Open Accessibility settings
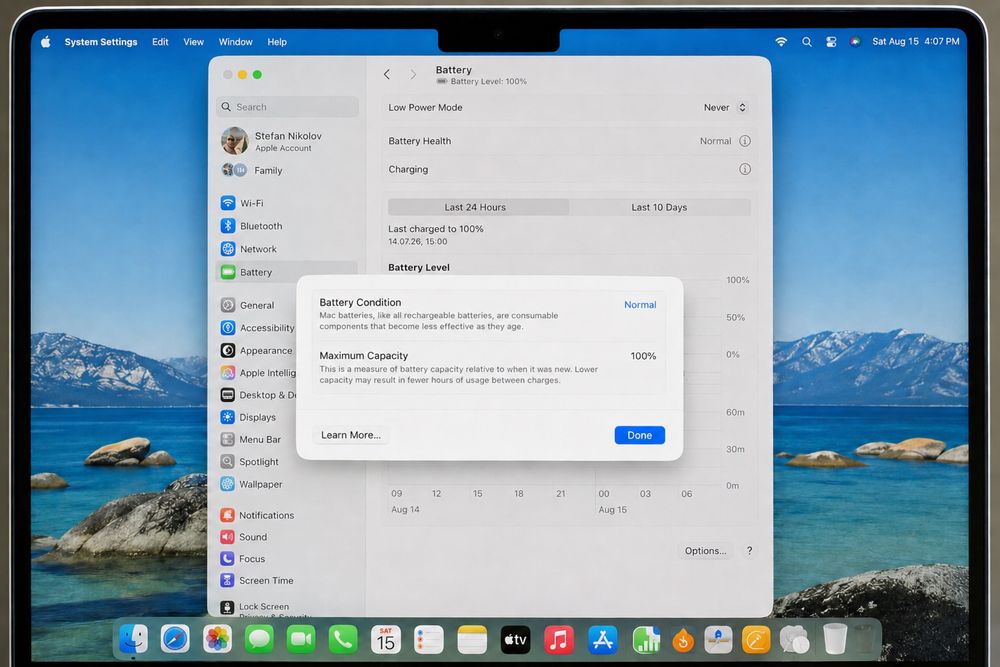Image resolution: width=1000 pixels, height=667 pixels. point(256,328)
